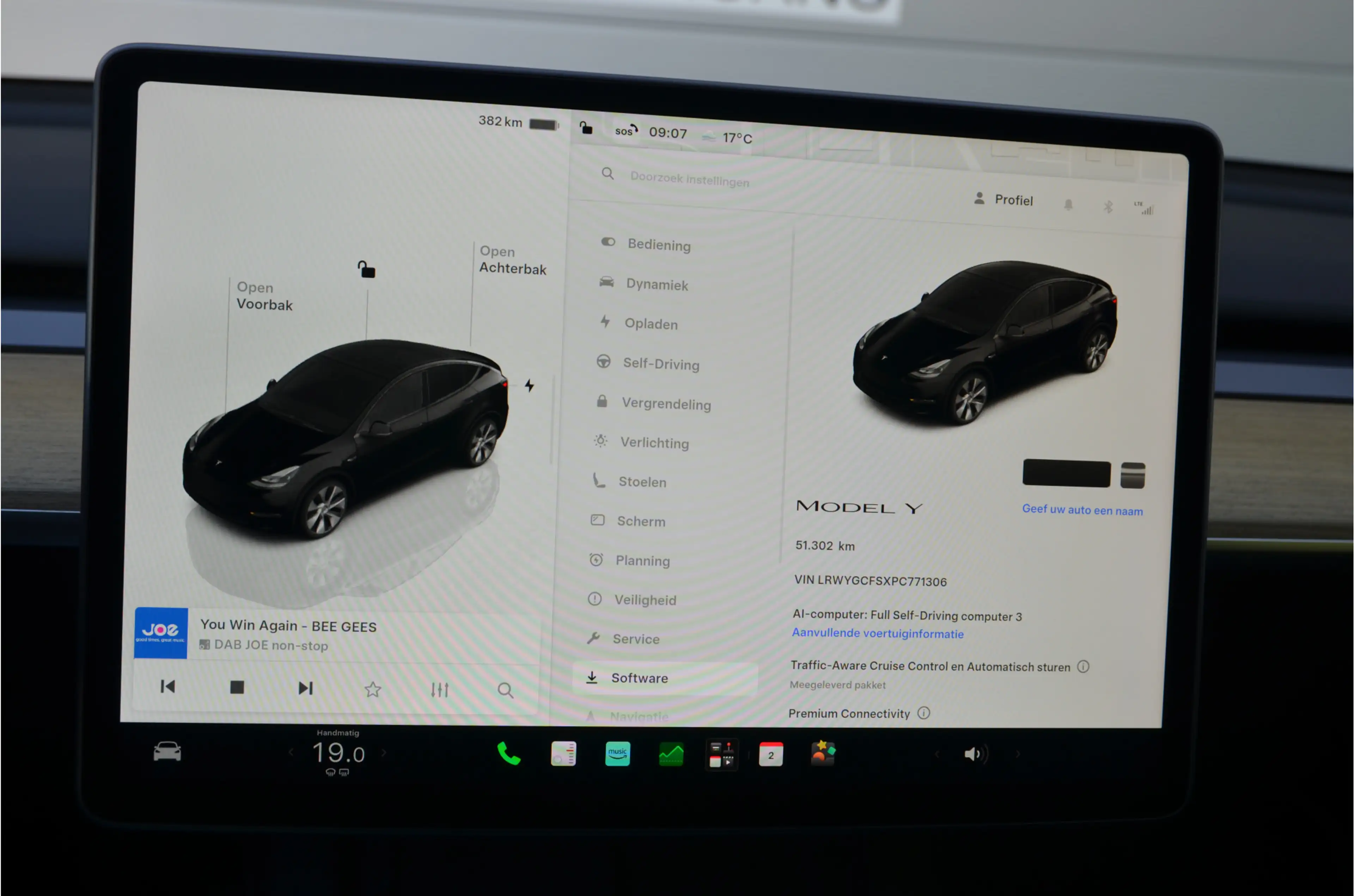1354x896 pixels.
Task: Open the audio equalizer settings icon
Action: 440,690
